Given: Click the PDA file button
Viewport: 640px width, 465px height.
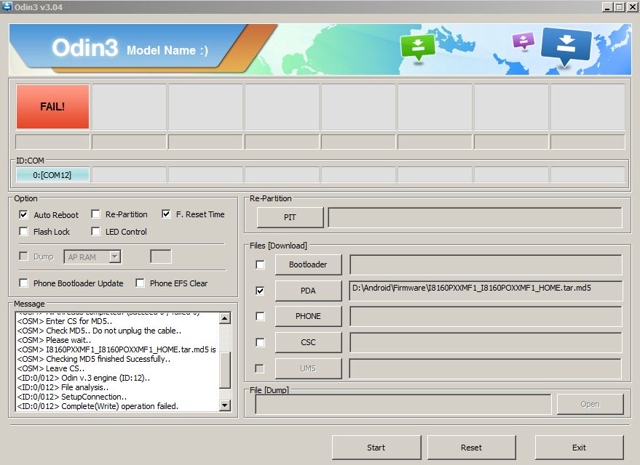Looking at the screenshot, I should (308, 291).
